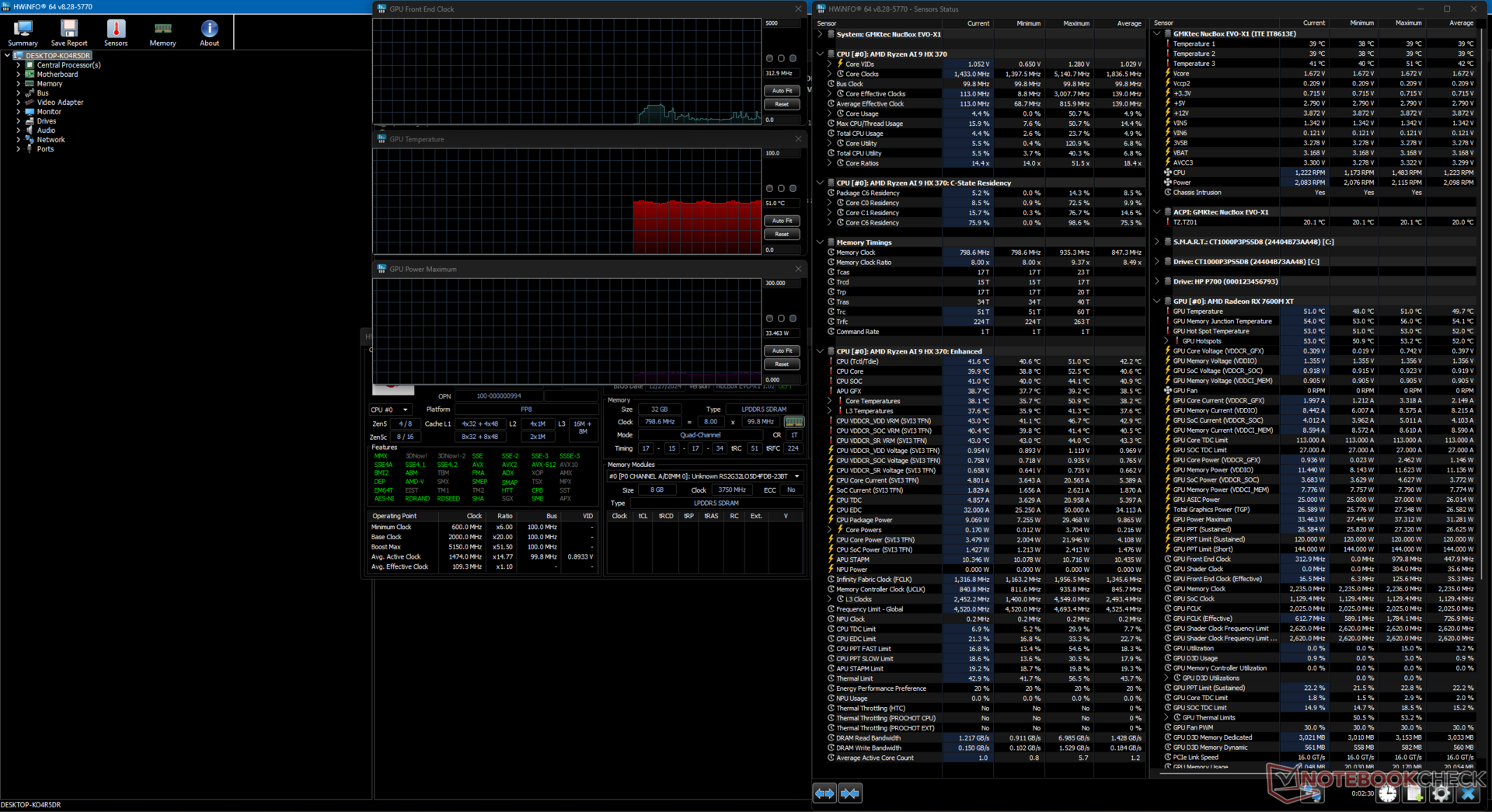
Task: Click the blue X close sensors icon
Action: (x=1468, y=793)
